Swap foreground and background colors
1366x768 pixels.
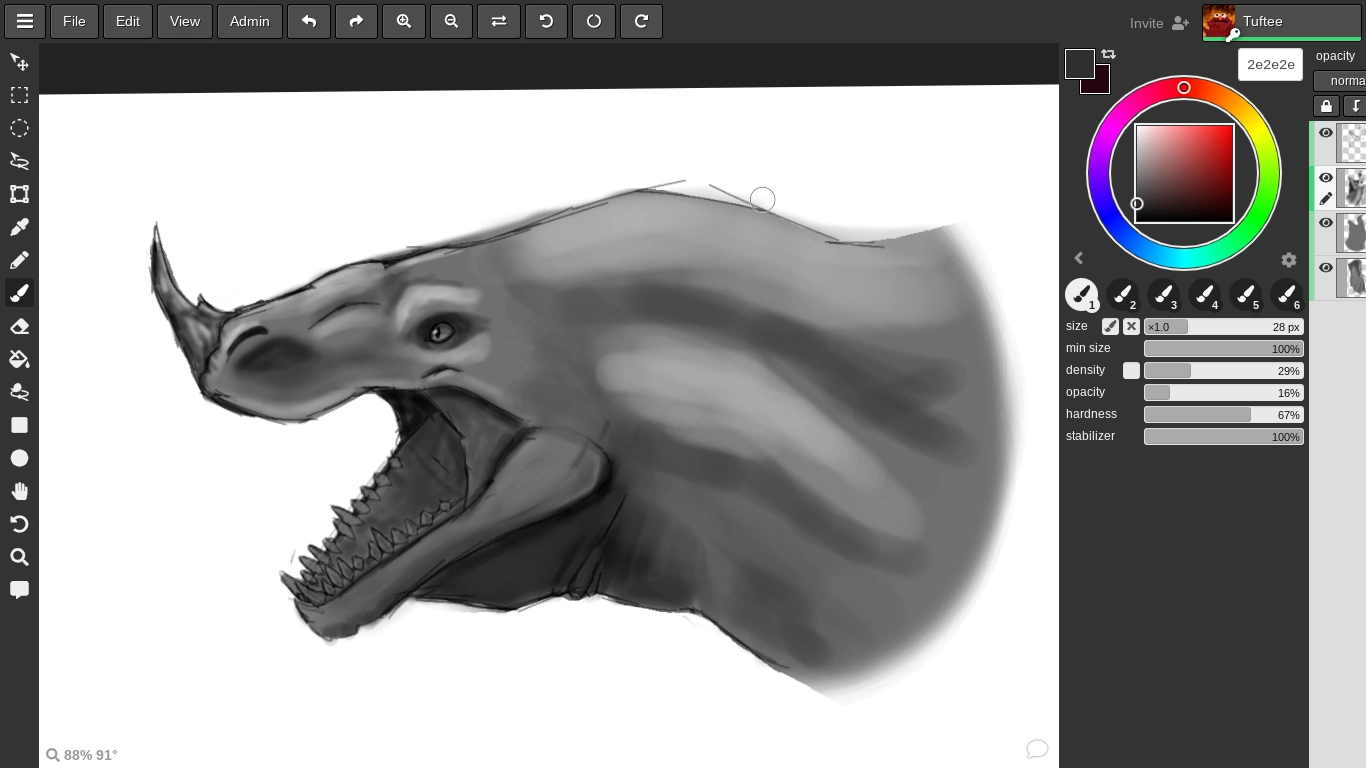1108,54
